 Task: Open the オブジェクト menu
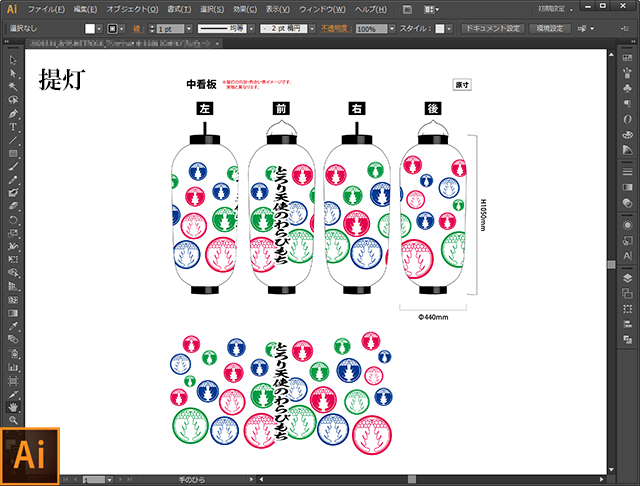point(132,9)
